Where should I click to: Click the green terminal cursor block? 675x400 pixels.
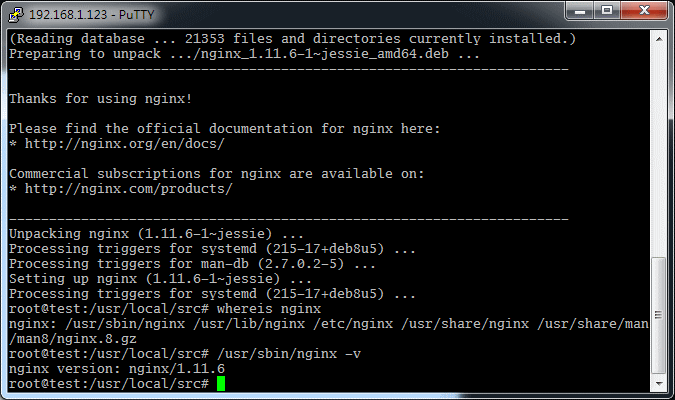click(221, 383)
